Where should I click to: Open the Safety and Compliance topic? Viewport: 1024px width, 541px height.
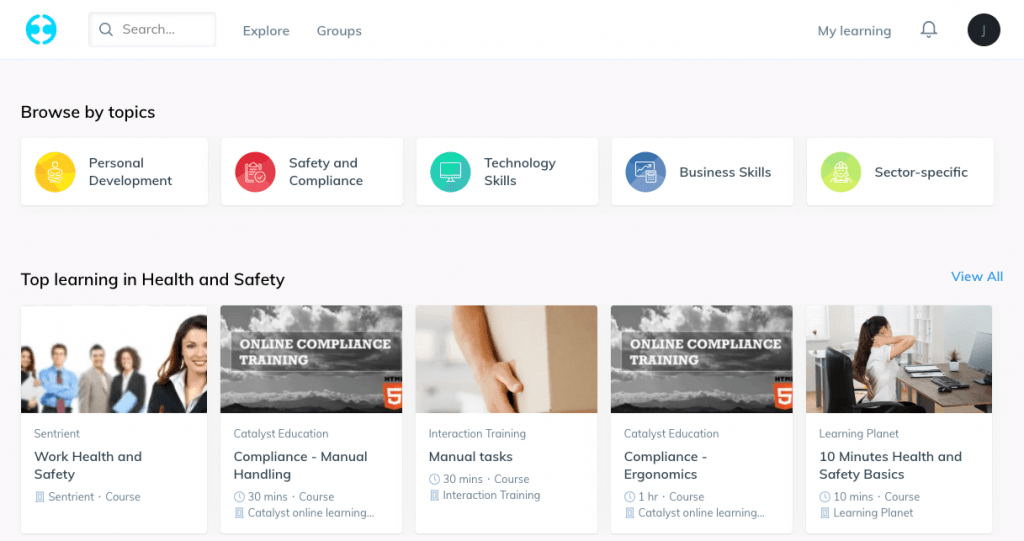pos(312,171)
